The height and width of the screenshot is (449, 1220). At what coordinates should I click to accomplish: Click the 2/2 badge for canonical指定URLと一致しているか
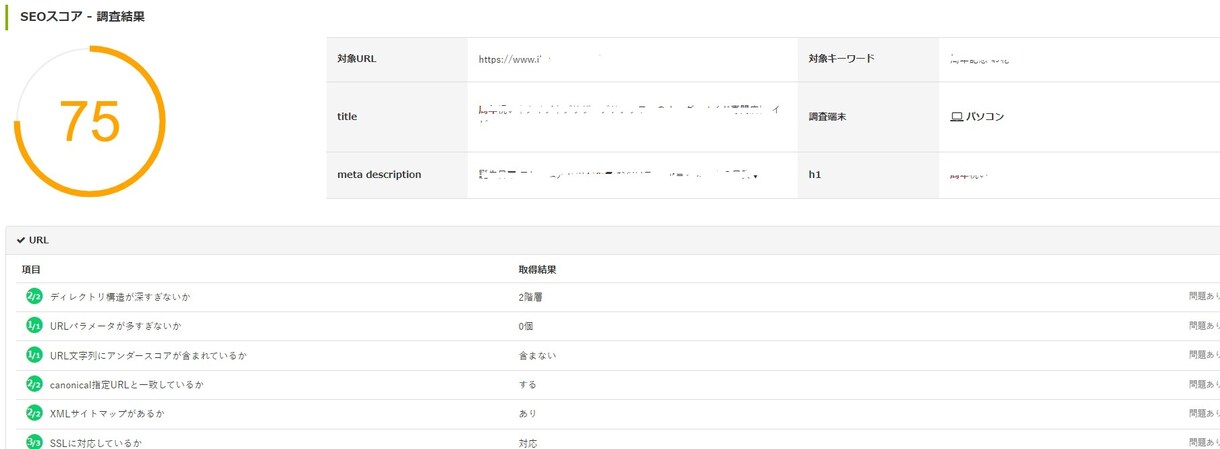34,384
